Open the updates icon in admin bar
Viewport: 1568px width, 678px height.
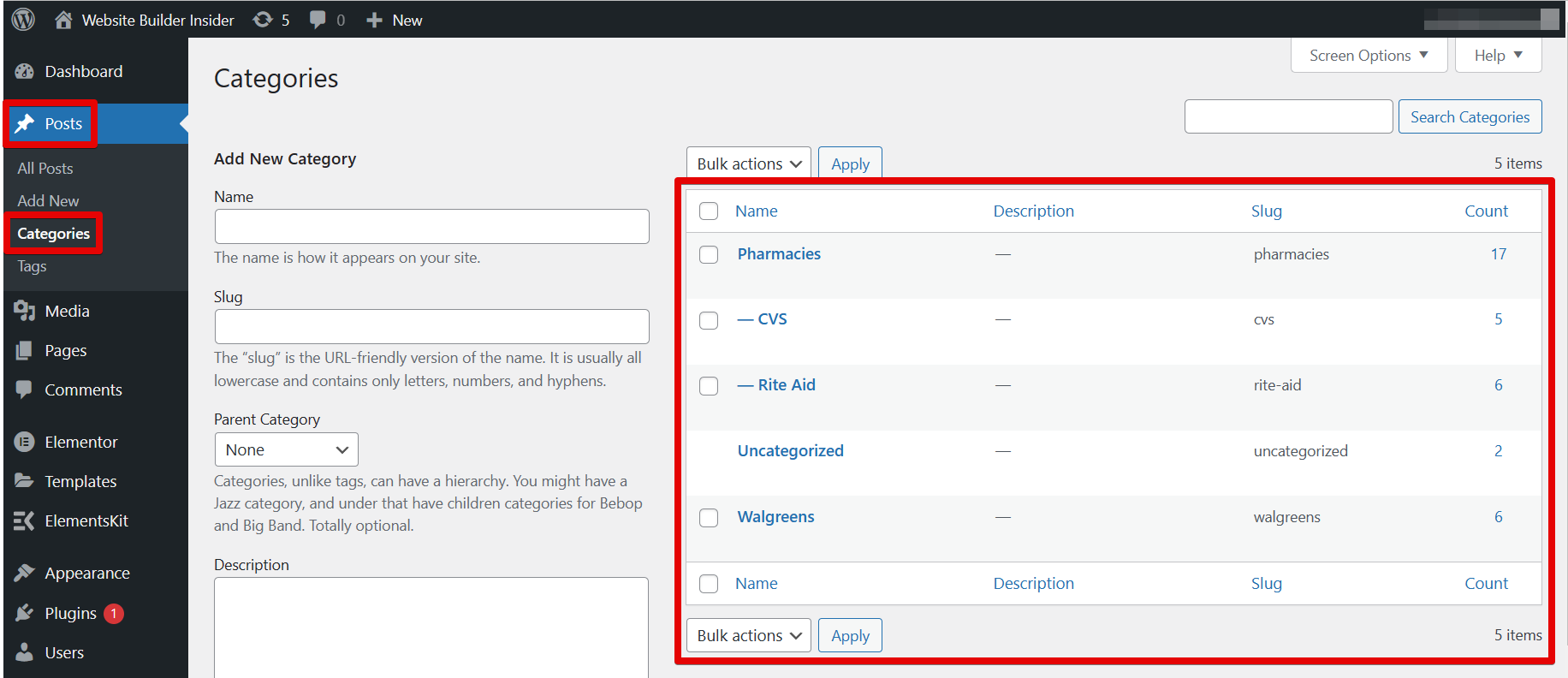tap(263, 20)
